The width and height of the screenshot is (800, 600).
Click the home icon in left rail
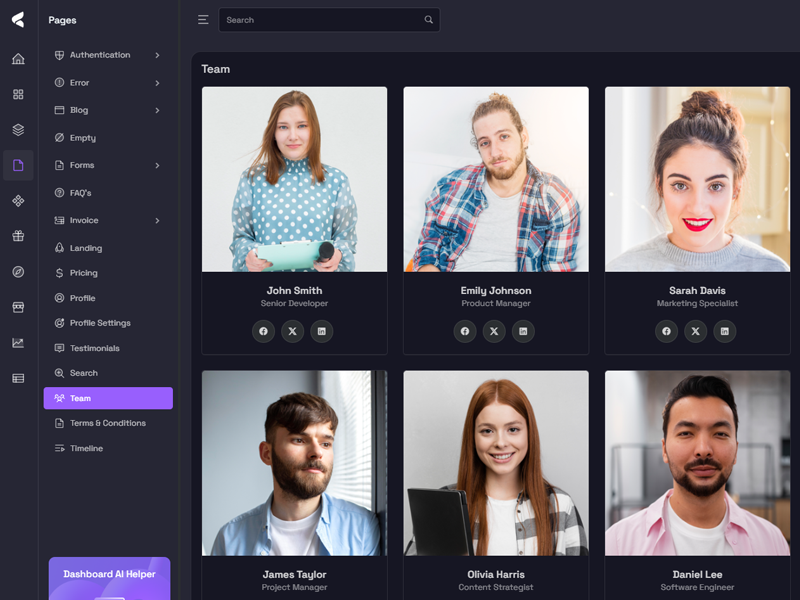pos(18,59)
